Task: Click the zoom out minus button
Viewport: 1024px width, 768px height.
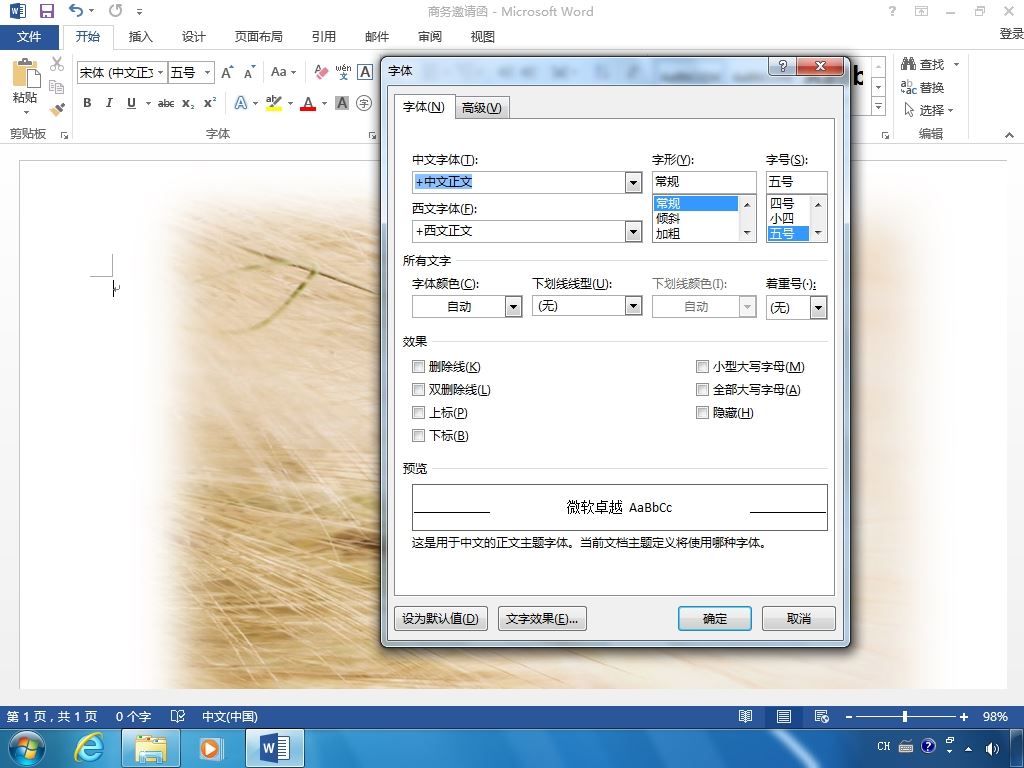Action: pyautogui.click(x=849, y=716)
